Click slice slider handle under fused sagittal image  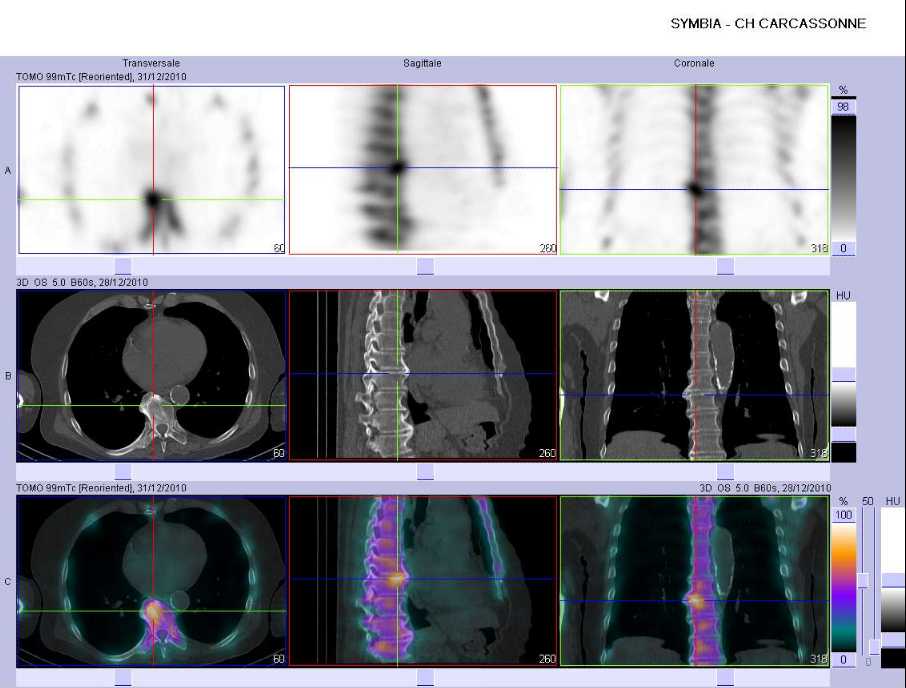pyautogui.click(x=425, y=678)
